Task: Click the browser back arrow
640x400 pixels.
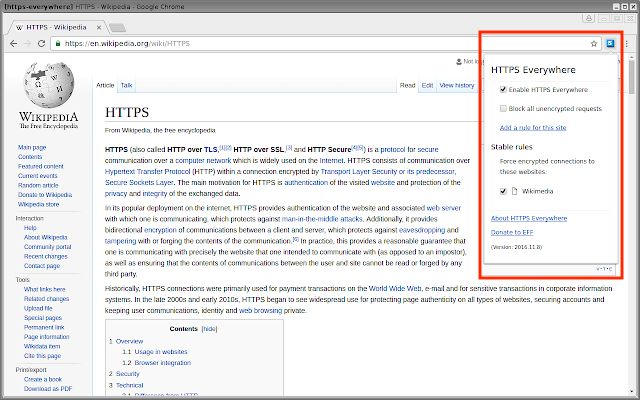Action: (x=12, y=44)
